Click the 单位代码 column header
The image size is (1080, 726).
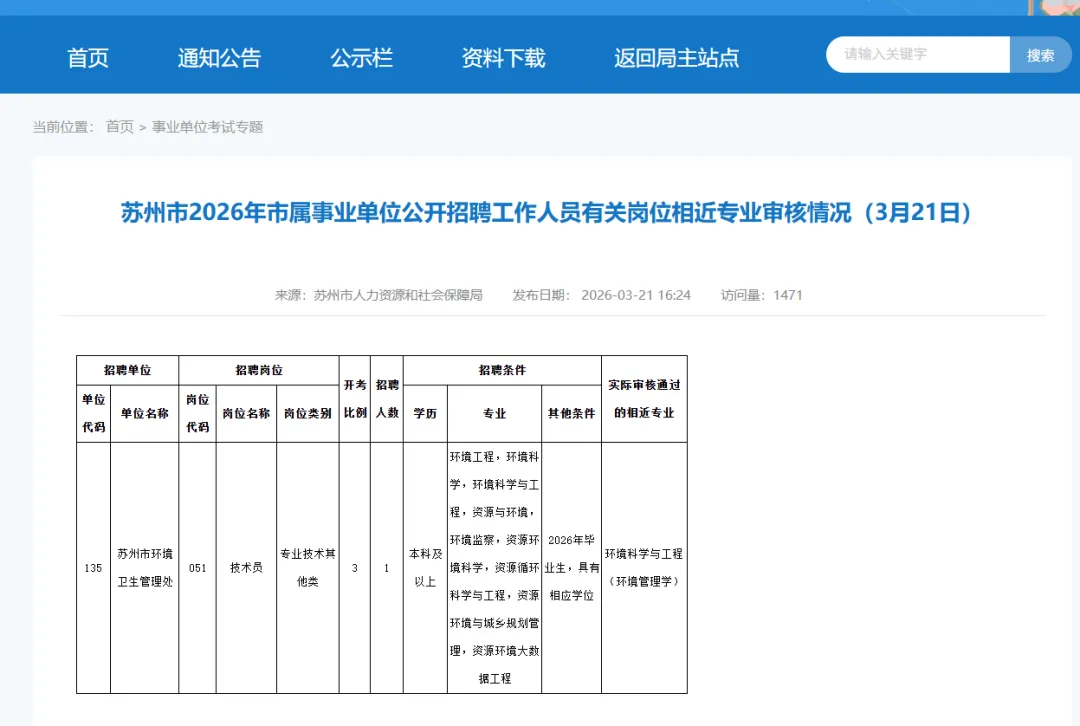(94, 413)
